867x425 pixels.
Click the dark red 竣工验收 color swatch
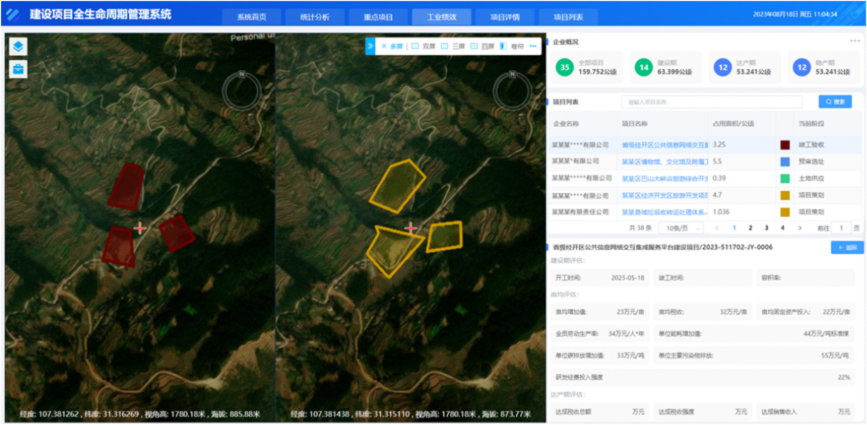click(x=785, y=145)
